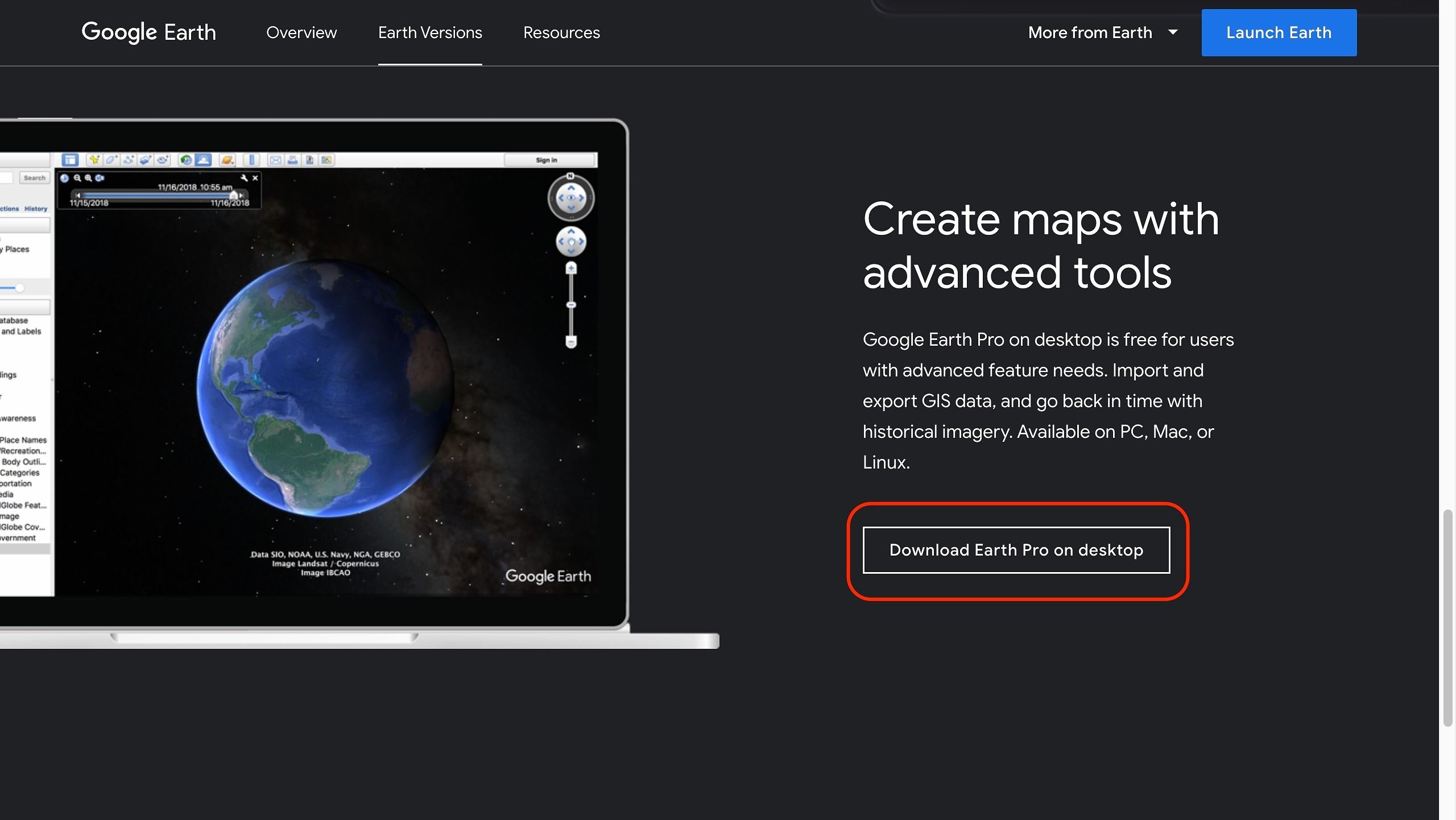Click Download Earth Pro on desktop
The height and width of the screenshot is (820, 1456).
(1016, 550)
